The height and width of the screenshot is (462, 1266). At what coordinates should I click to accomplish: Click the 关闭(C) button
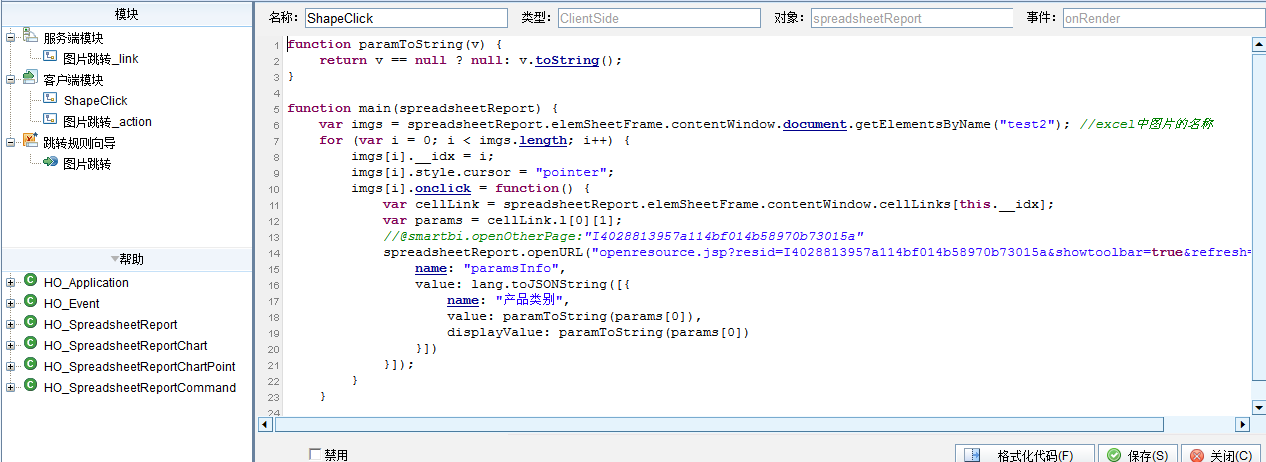coord(1221,455)
